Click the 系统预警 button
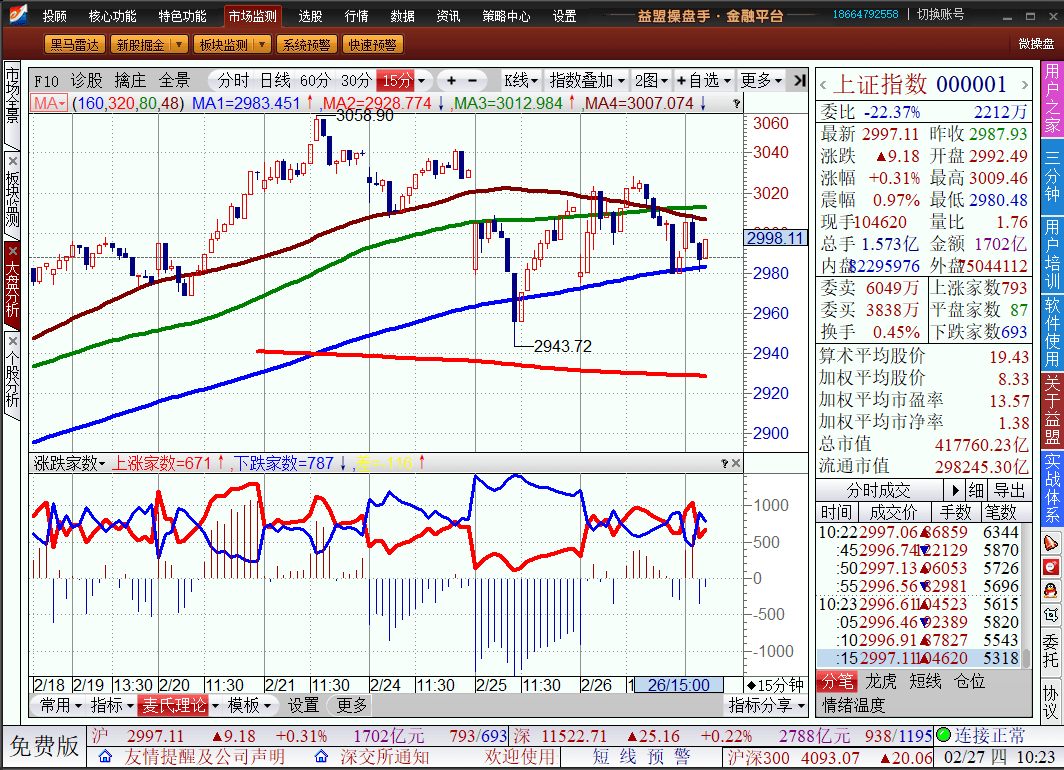 pyautogui.click(x=306, y=45)
